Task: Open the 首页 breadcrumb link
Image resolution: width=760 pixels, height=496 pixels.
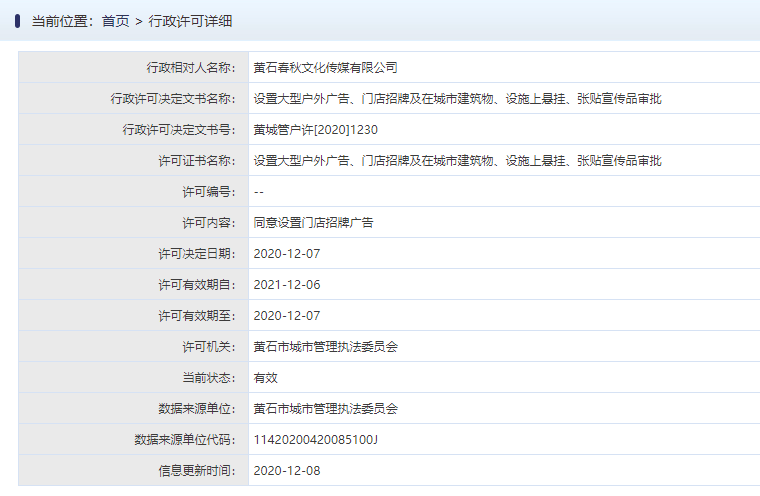Action: coord(115,21)
